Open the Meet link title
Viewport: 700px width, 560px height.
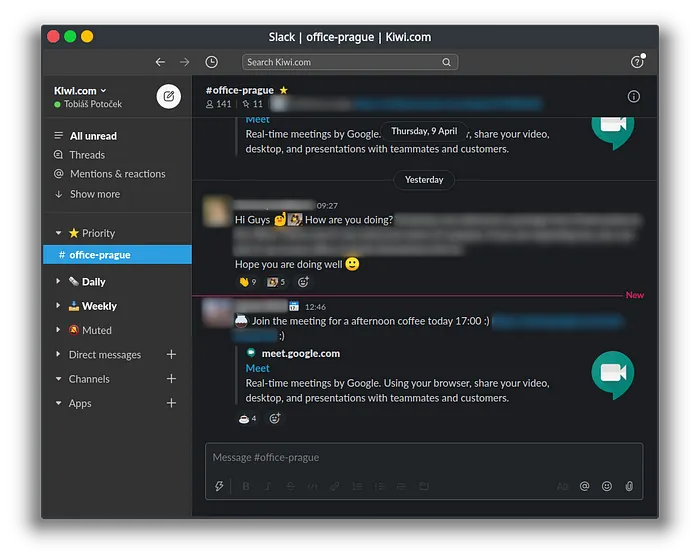(258, 368)
